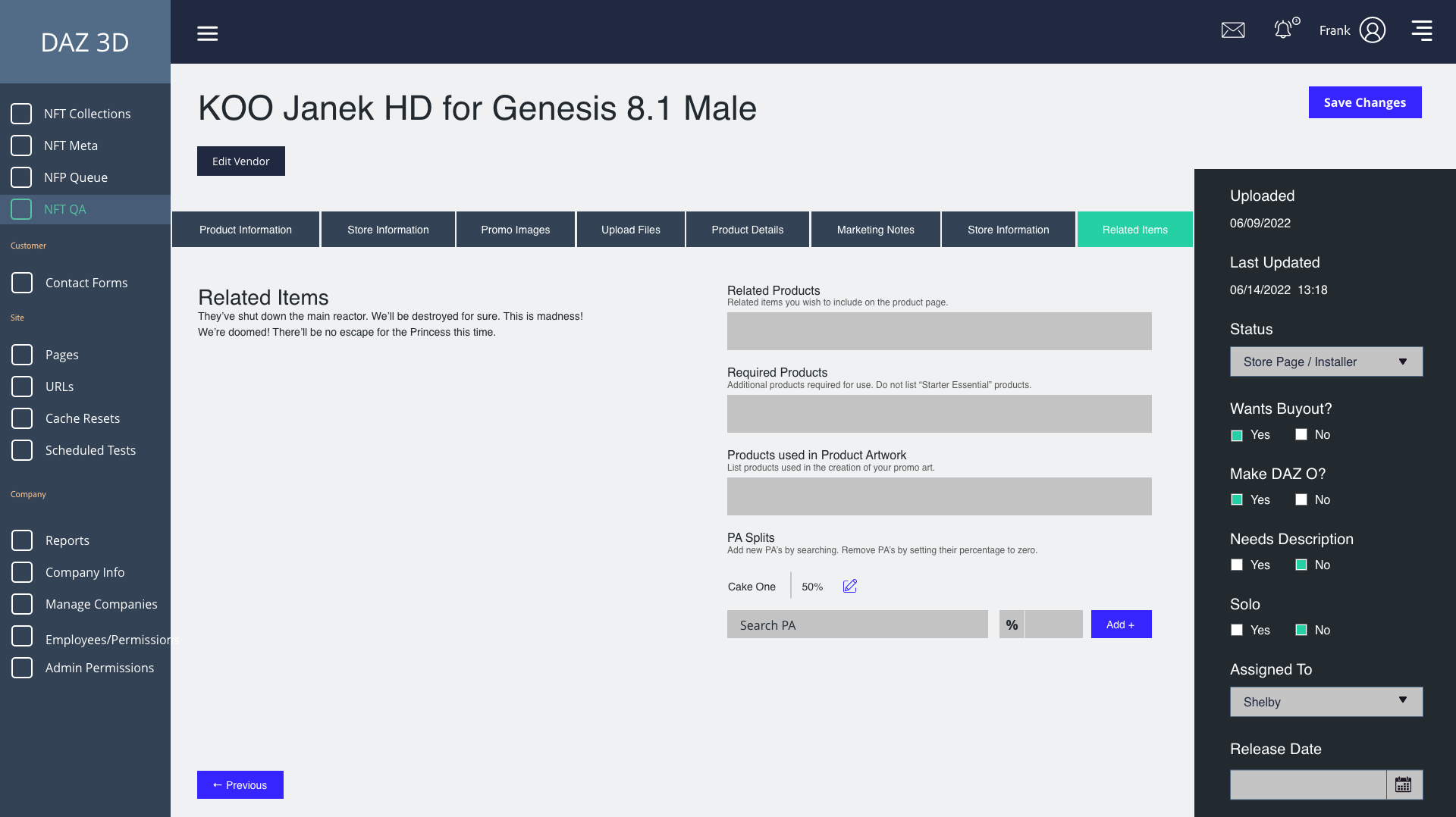Viewport: 1456px width, 817px height.
Task: Open Contact Forms link in sidebar
Action: pos(86,283)
